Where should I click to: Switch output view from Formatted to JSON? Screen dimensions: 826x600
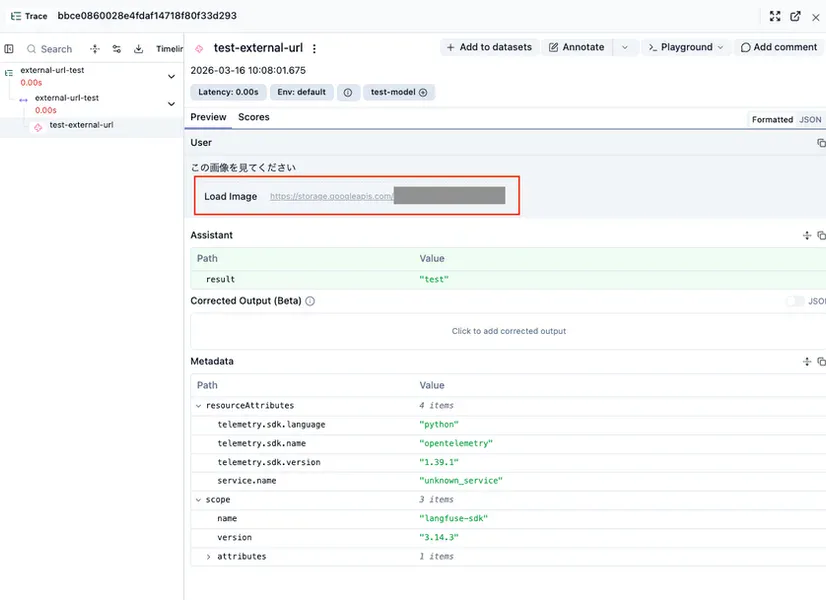pos(811,119)
